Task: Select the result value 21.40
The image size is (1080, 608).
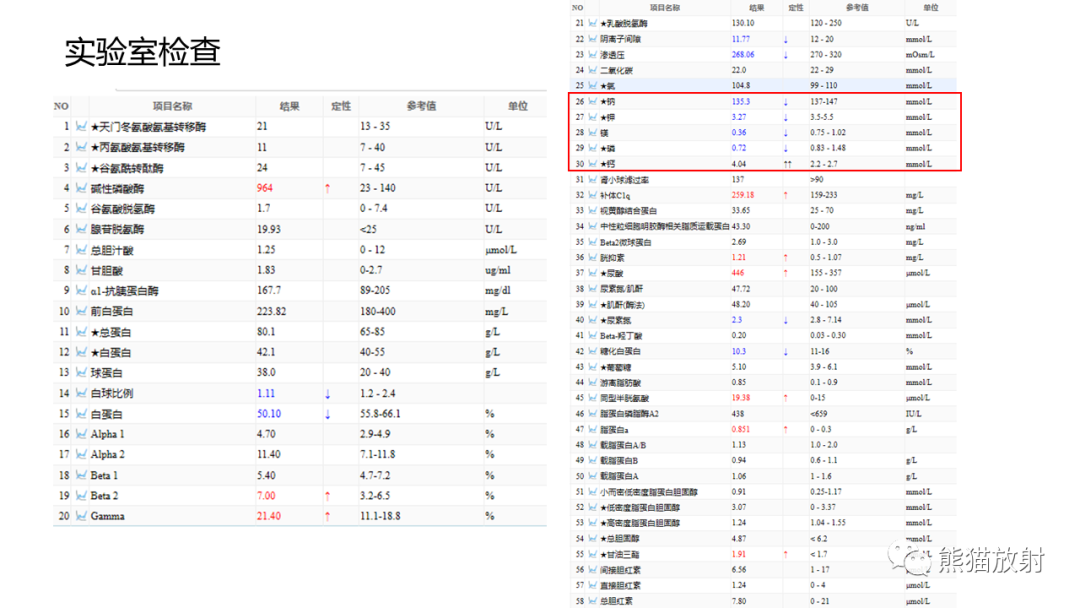Action: click(269, 516)
